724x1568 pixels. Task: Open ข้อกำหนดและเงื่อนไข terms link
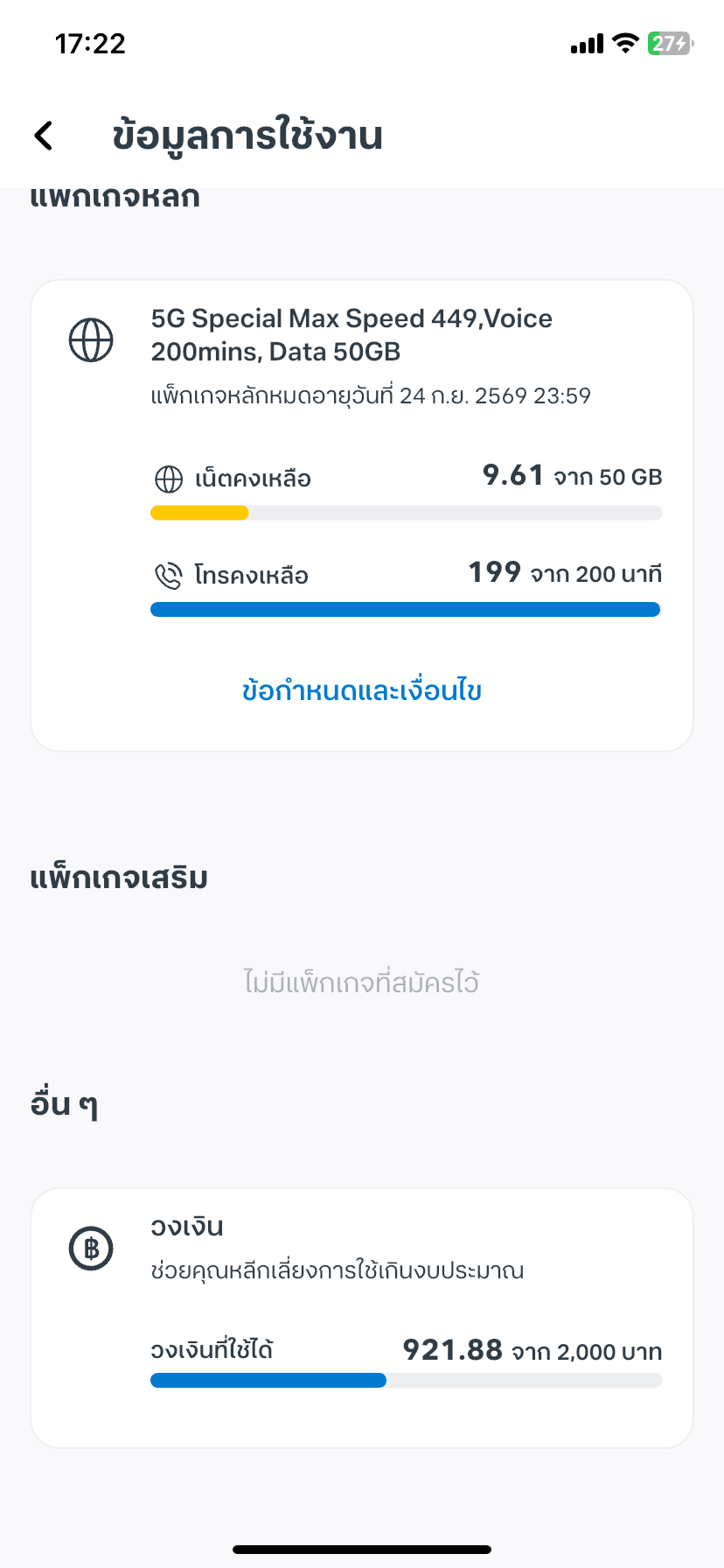click(x=362, y=691)
